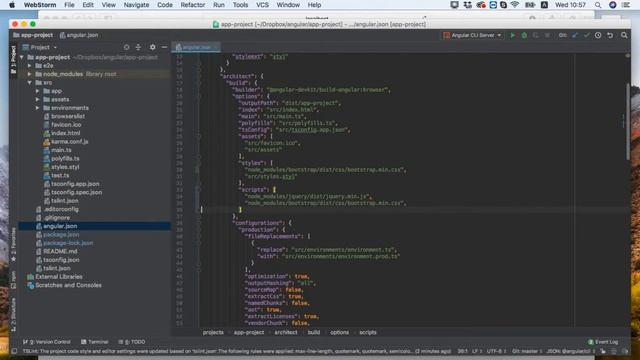Open the Event Log
This screenshot has height=360, width=640.
coord(603,342)
